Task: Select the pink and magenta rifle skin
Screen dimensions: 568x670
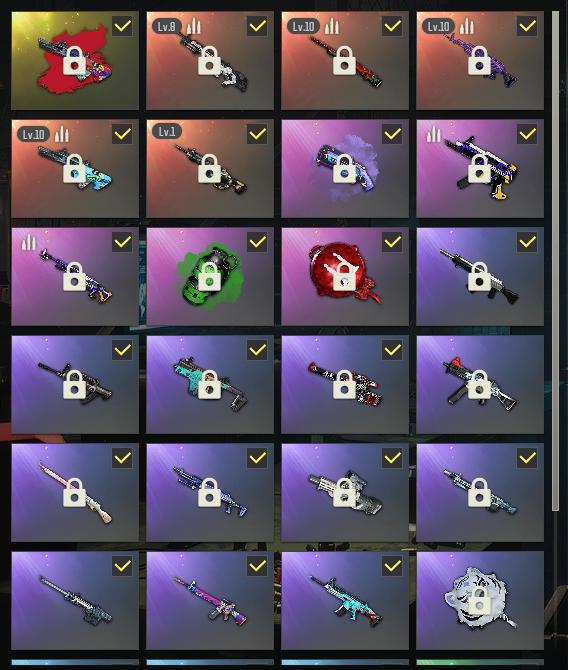Action: pos(210,600)
